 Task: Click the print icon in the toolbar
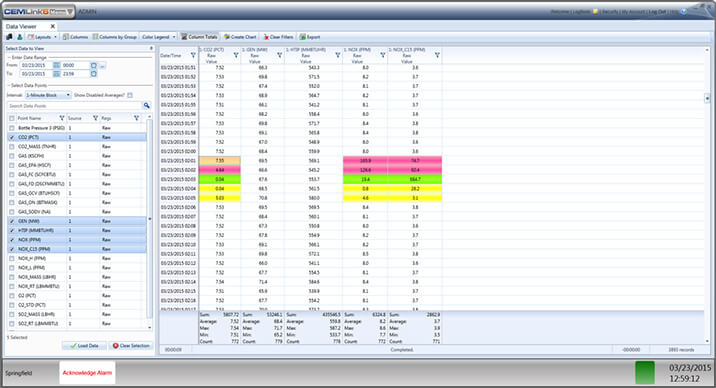pos(9,37)
